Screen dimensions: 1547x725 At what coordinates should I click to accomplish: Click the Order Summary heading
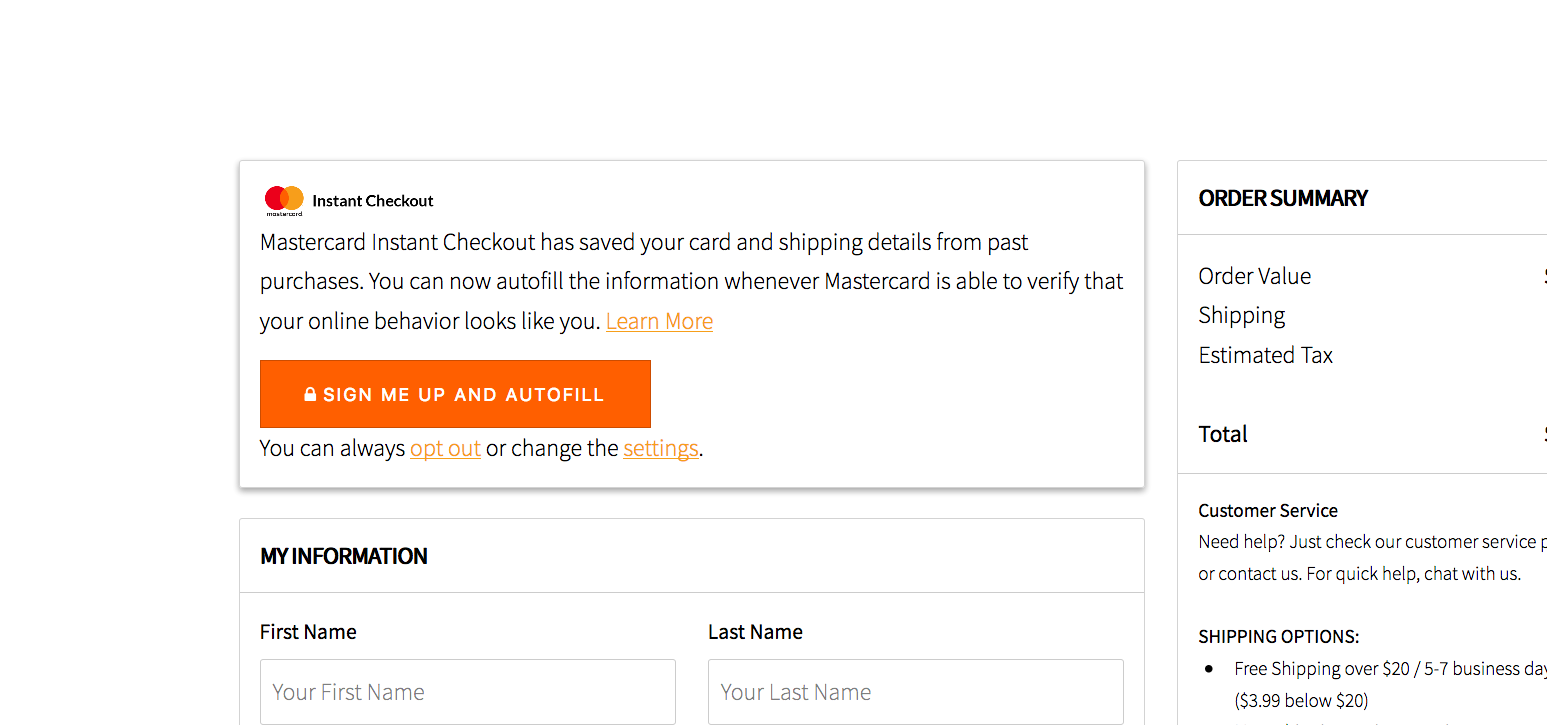tap(1283, 198)
